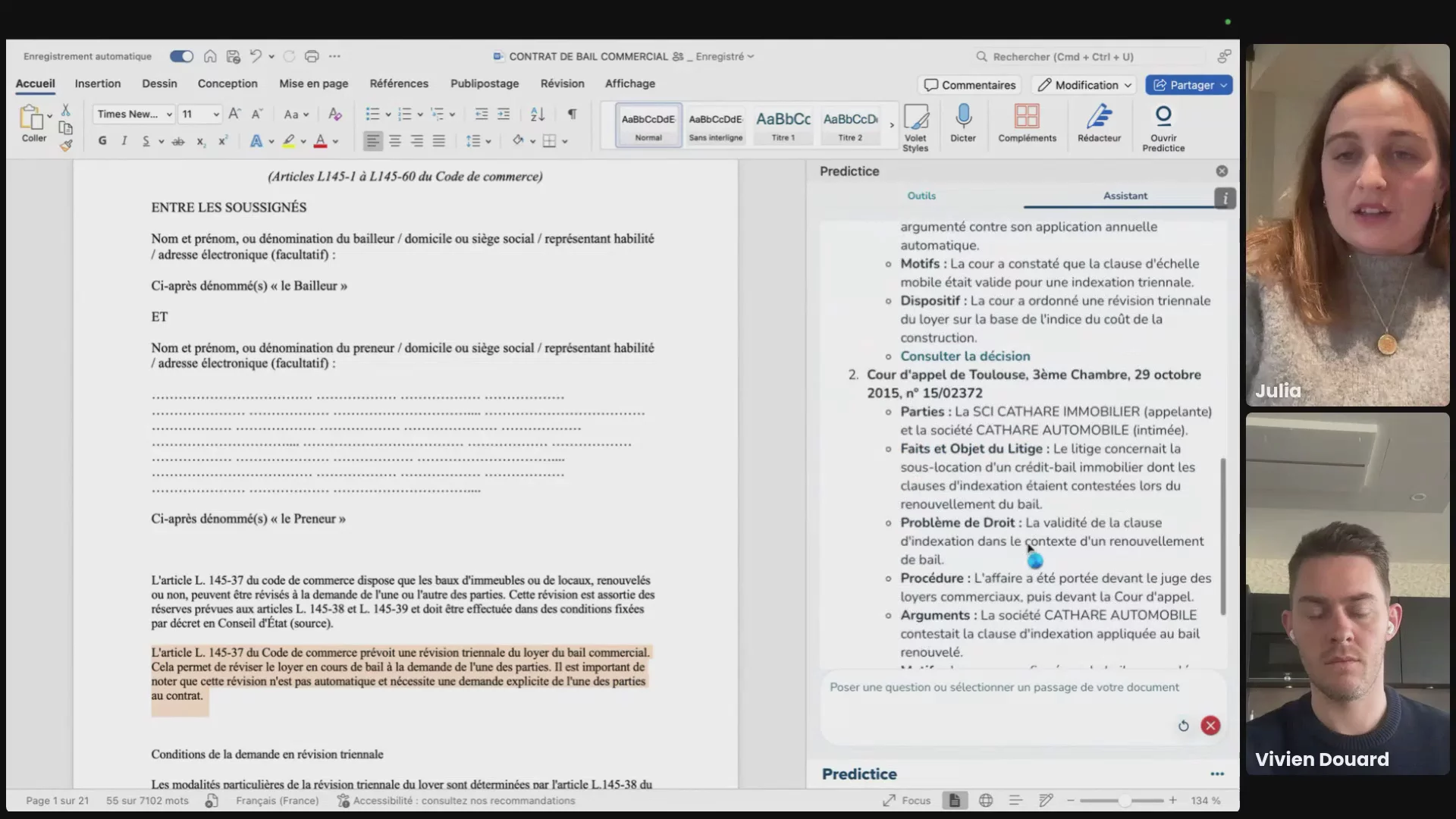Click the Partager button

click(x=1188, y=85)
